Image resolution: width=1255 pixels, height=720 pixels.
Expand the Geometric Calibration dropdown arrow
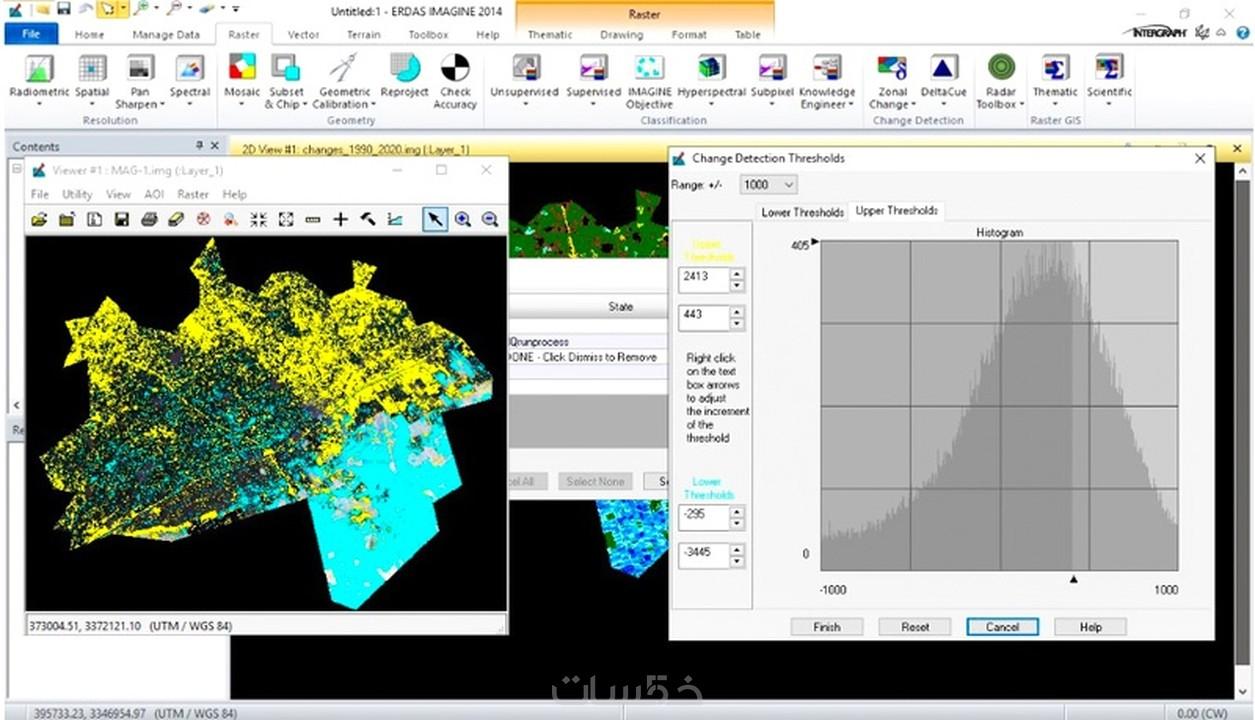[x=373, y=105]
